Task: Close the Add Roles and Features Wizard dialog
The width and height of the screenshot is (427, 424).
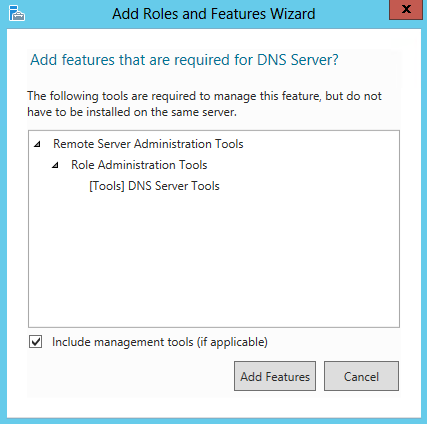Action: click(x=406, y=10)
